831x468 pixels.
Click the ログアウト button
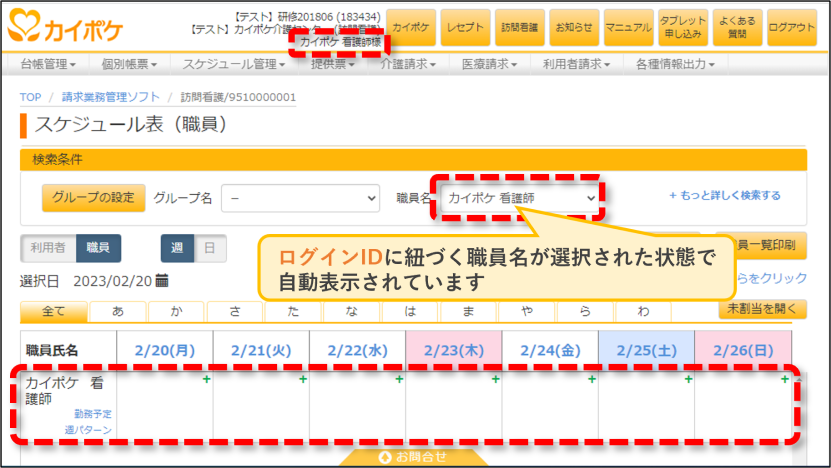pos(792,27)
